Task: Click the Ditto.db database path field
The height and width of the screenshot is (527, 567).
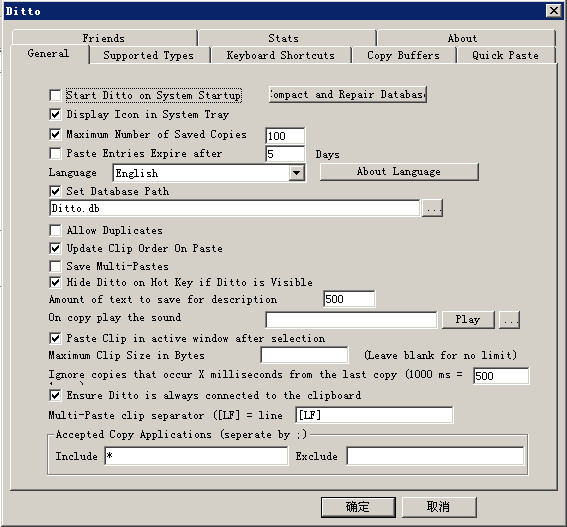Action: [235, 208]
